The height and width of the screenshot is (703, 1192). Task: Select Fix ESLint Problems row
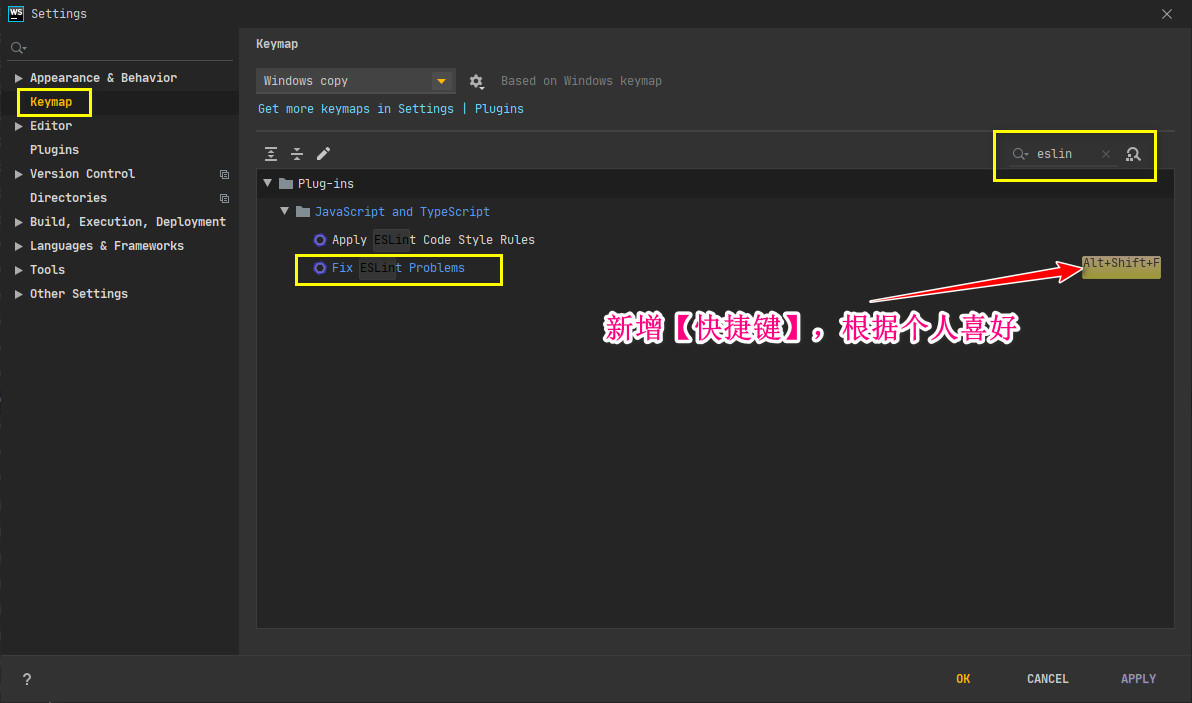tap(715, 268)
